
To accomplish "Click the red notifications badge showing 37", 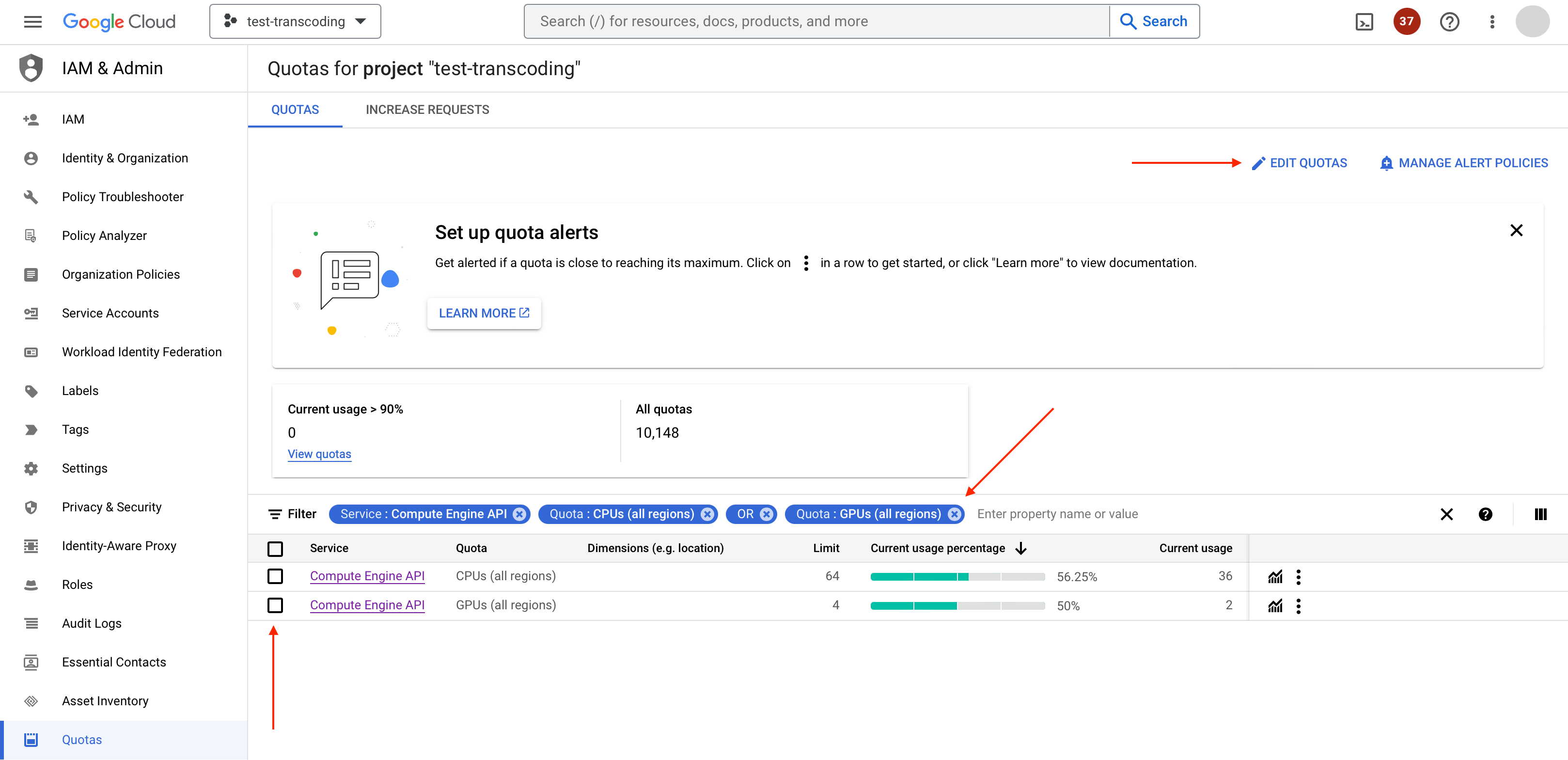I will point(1406,22).
